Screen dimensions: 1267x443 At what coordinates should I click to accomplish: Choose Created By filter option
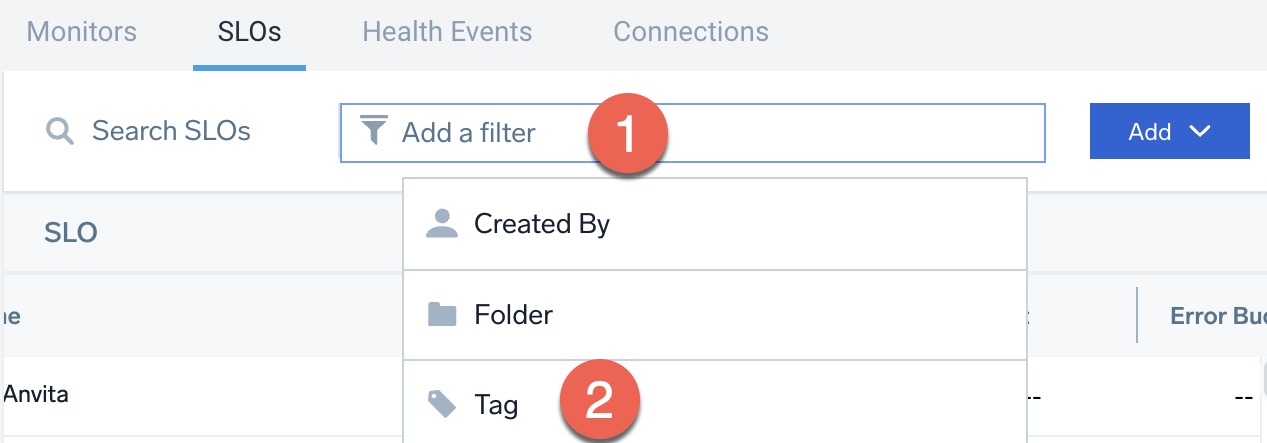[541, 224]
